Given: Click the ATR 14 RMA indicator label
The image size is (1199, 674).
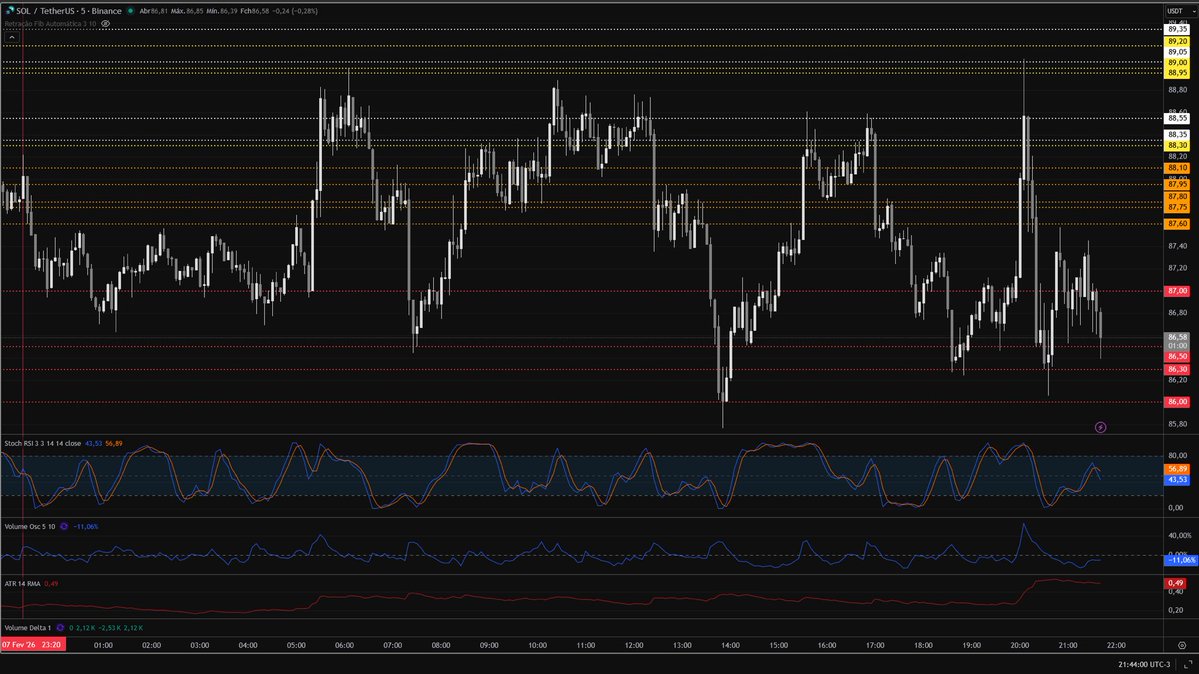Looking at the screenshot, I should (22, 582).
